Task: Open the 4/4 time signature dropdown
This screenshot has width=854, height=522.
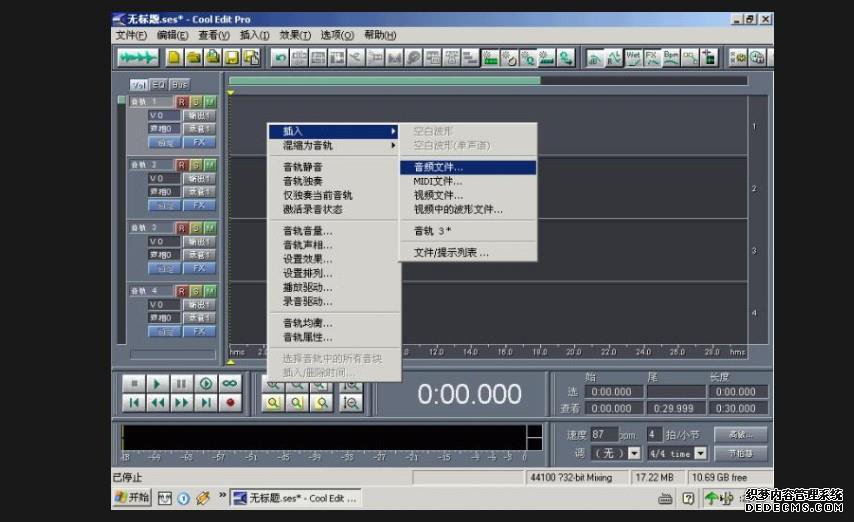Action: [x=713, y=453]
